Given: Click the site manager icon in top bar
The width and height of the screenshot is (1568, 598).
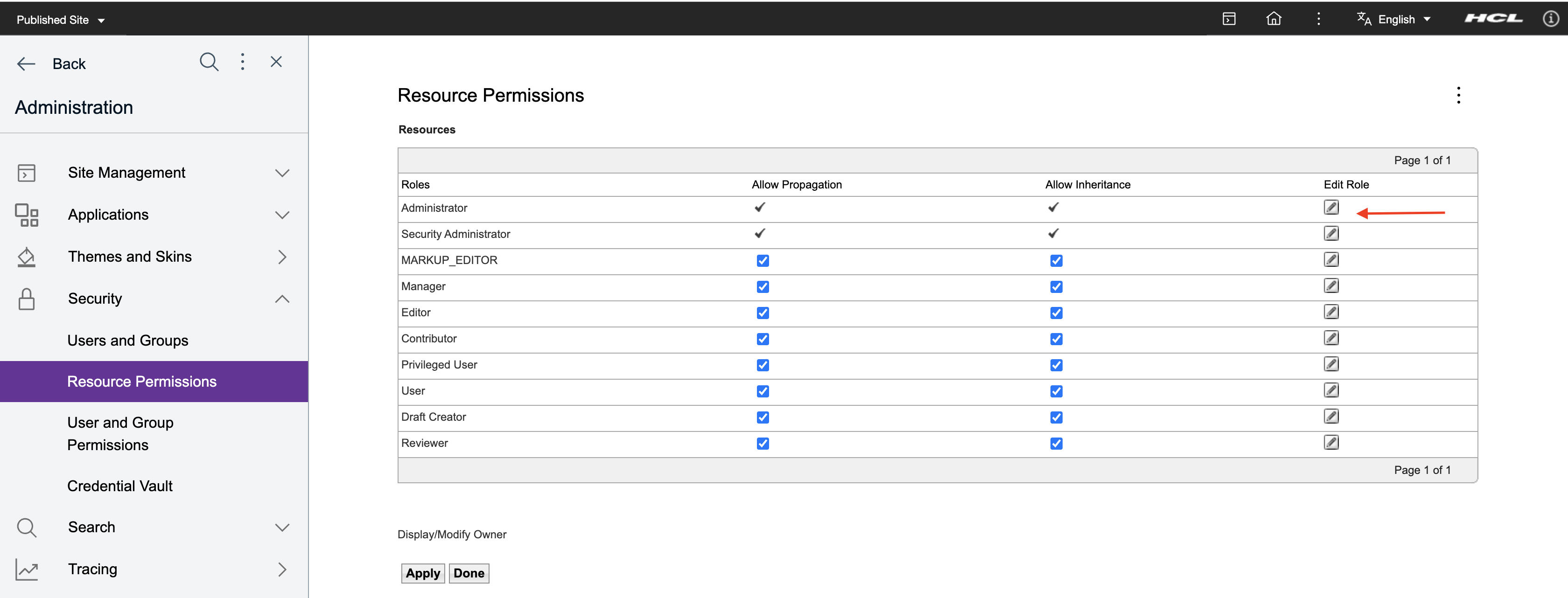Looking at the screenshot, I should pyautogui.click(x=1229, y=19).
